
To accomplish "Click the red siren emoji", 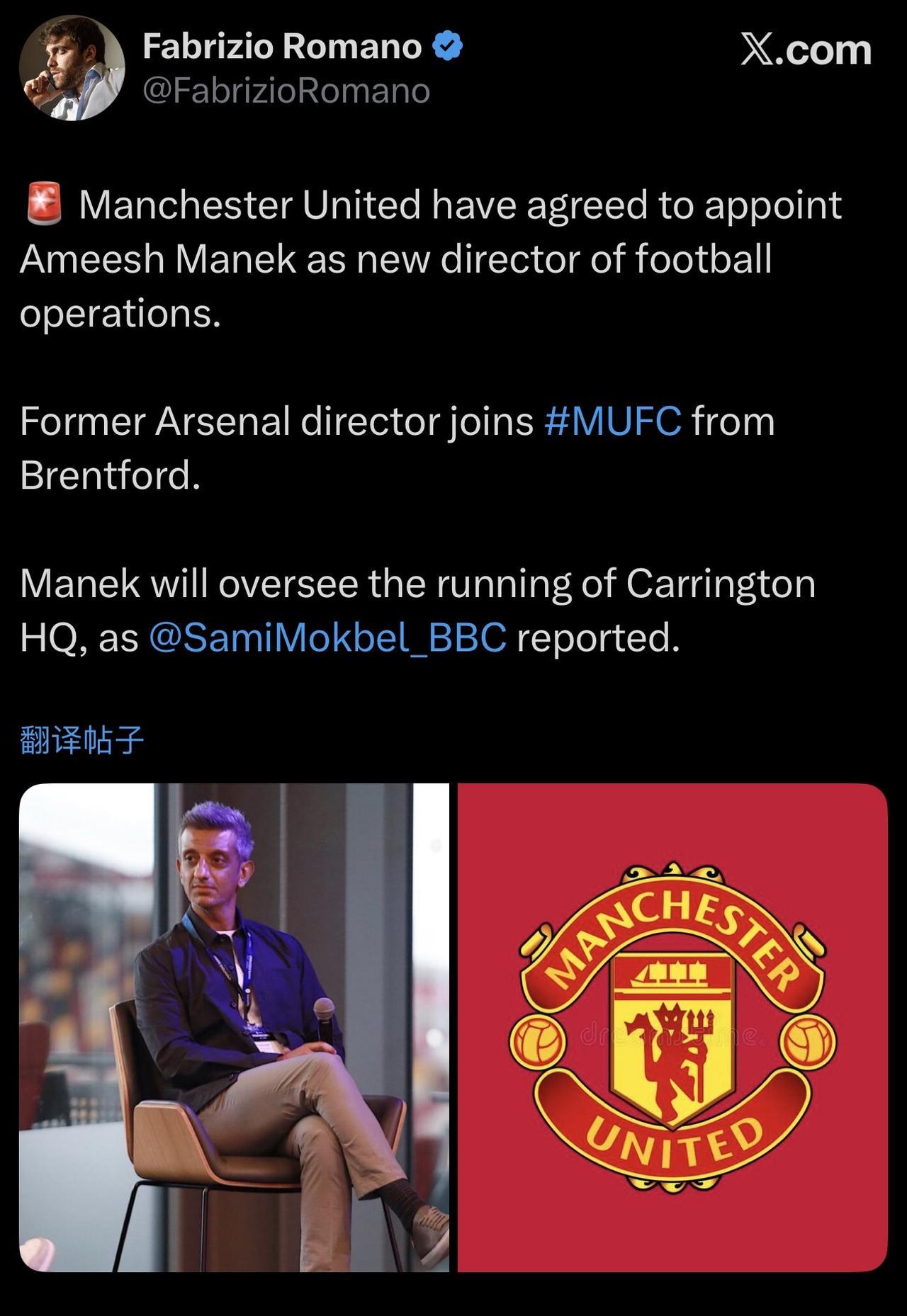I will [x=45, y=204].
